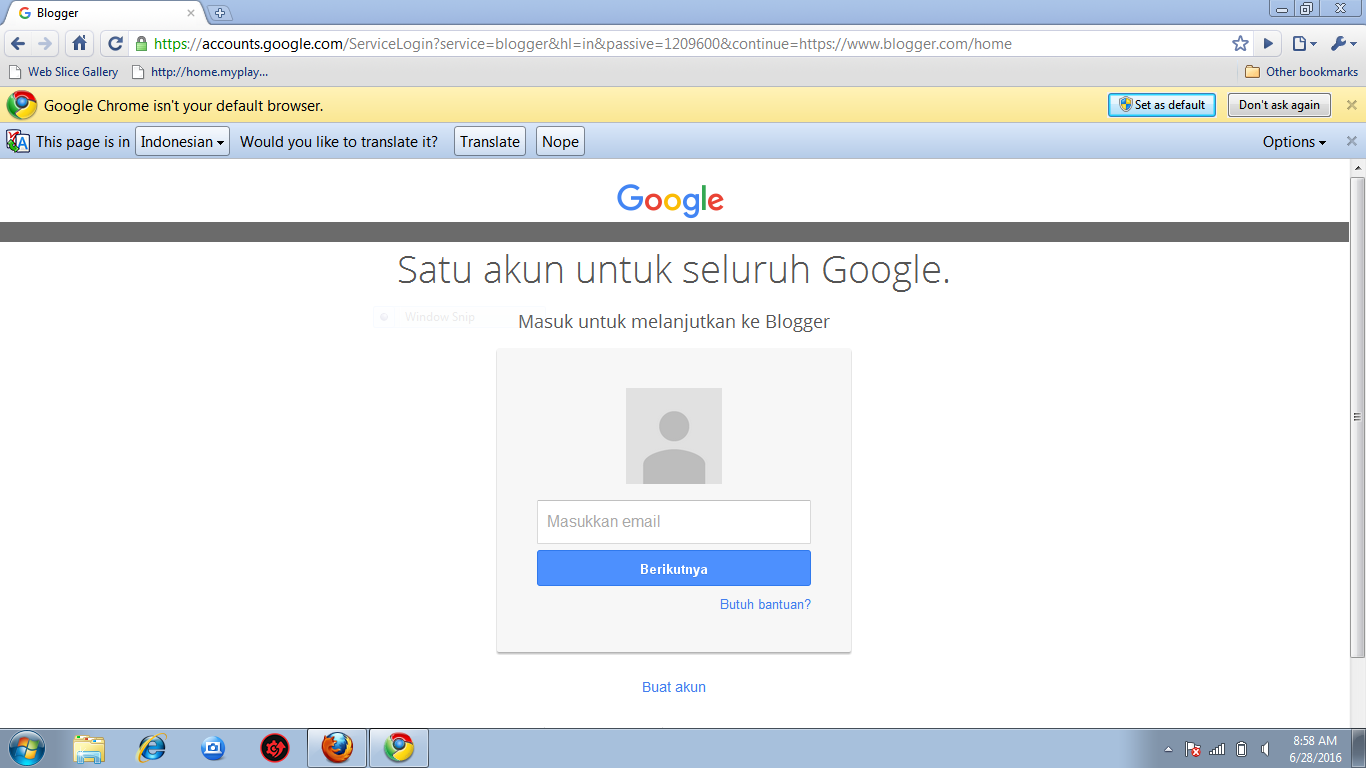Select the Blogger browser tab
1366x768 pixels.
point(105,13)
